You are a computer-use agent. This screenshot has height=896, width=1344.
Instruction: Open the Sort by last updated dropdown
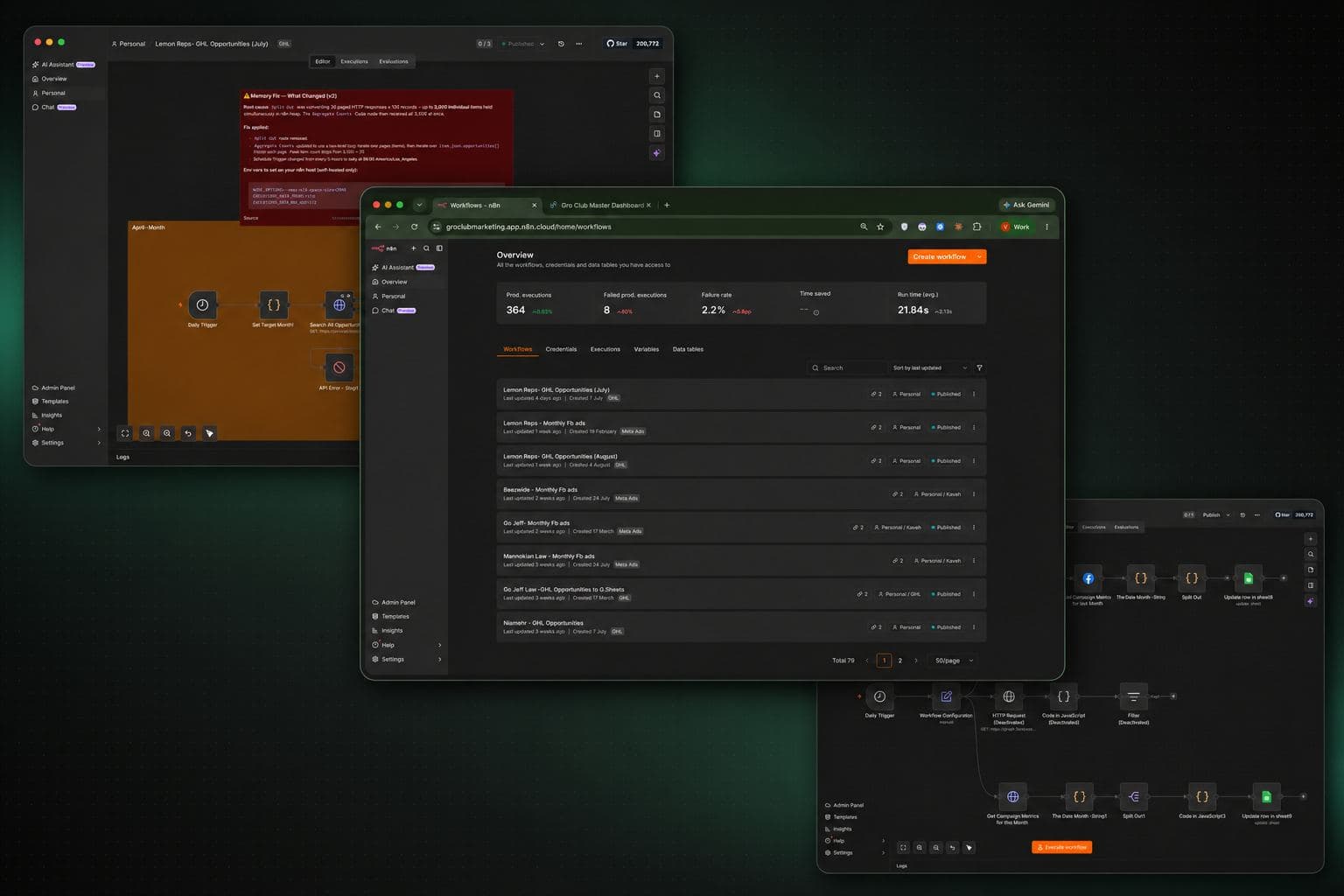(x=929, y=367)
